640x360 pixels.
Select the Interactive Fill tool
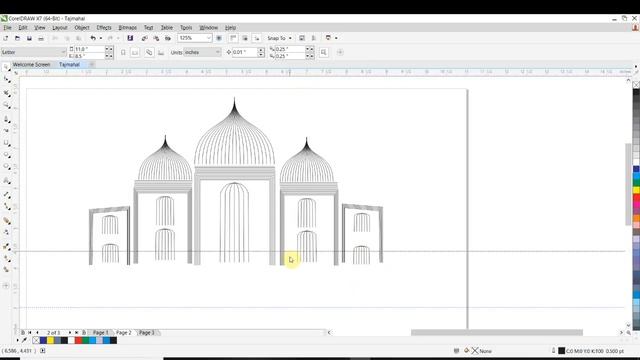6,258
